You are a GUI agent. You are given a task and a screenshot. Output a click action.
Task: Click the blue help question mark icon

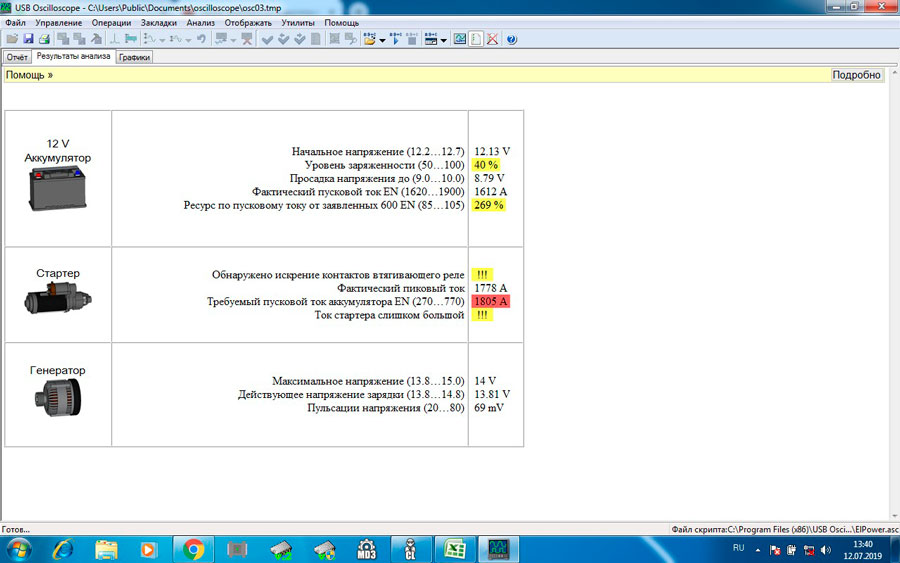click(511, 39)
